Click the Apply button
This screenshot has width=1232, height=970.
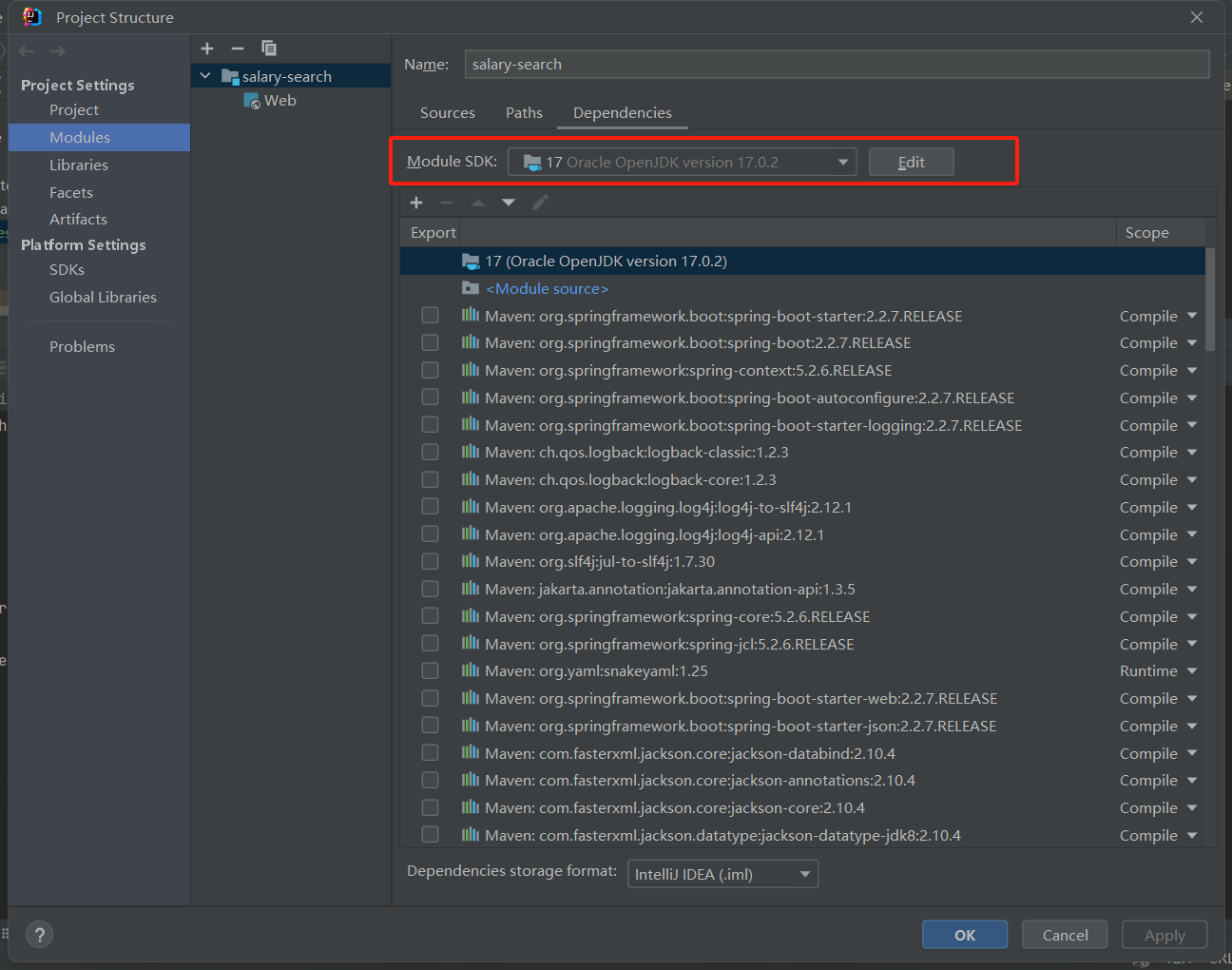click(x=1165, y=935)
